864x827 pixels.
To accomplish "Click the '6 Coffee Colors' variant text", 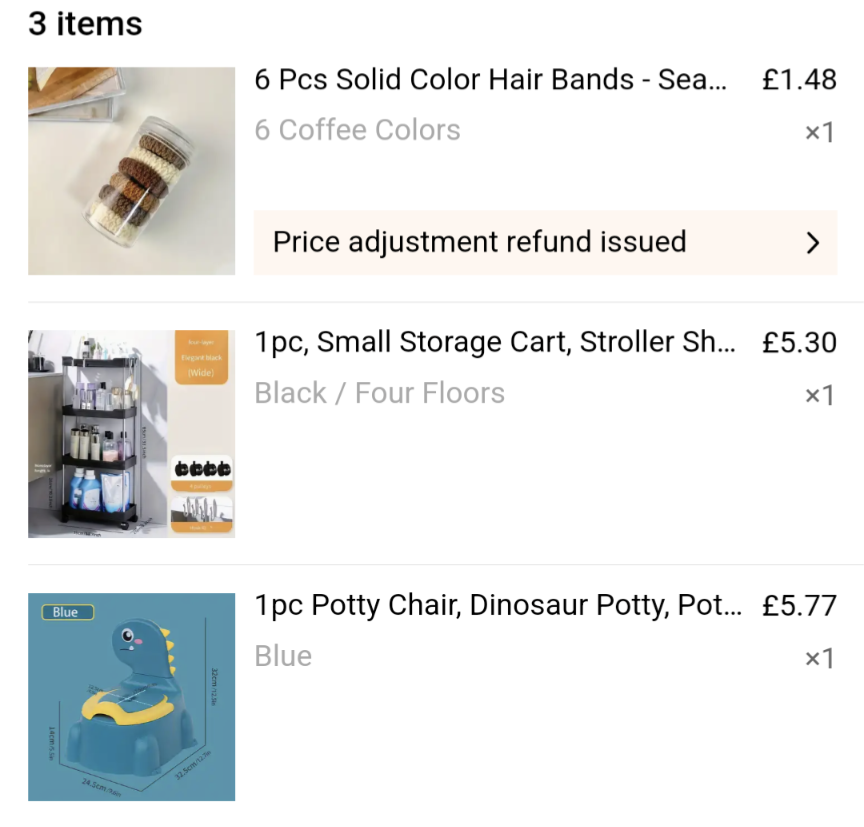I will (357, 130).
